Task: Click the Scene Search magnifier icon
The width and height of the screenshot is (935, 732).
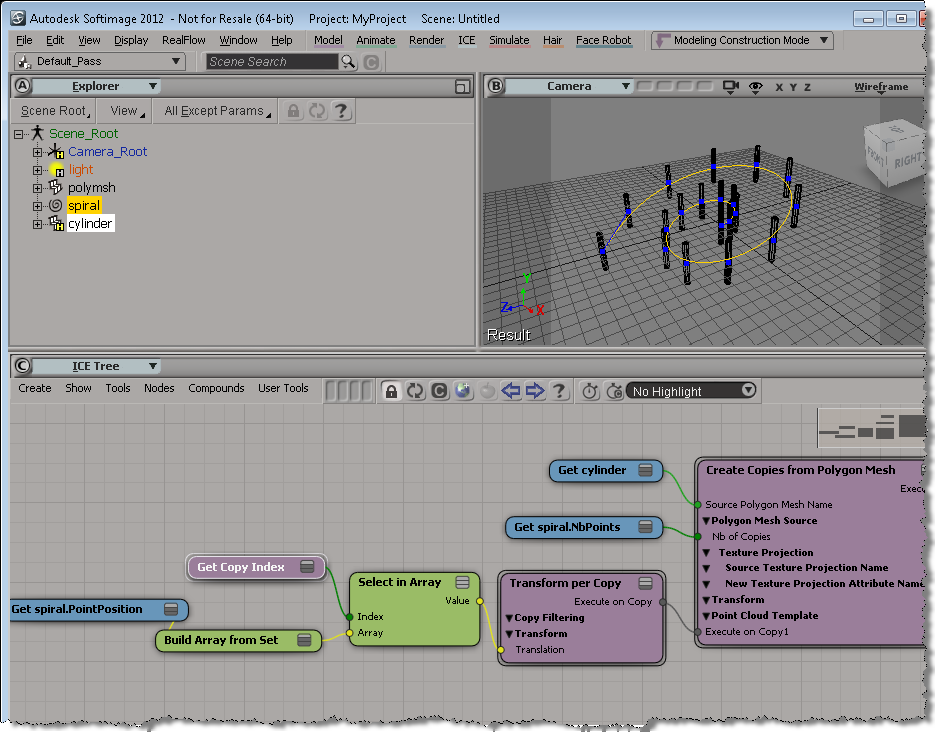Action: 348,62
